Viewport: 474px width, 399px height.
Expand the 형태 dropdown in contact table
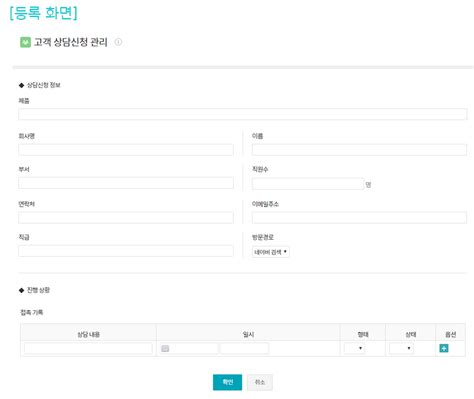coord(354,348)
